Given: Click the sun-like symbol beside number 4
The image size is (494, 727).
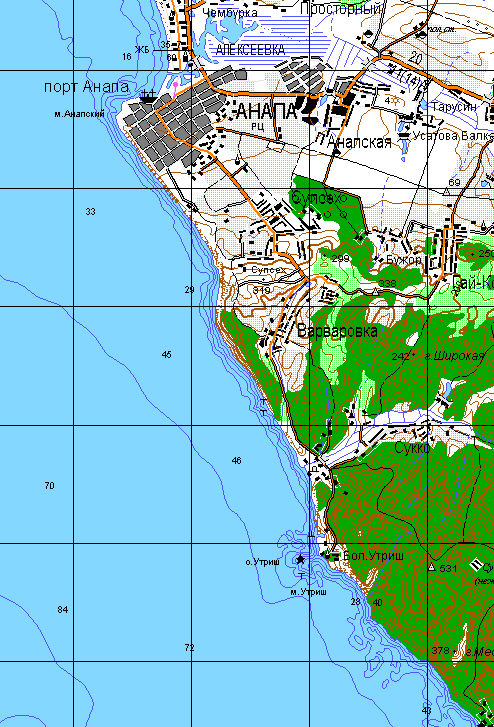Looking at the screenshot, I should click(x=395, y=100).
